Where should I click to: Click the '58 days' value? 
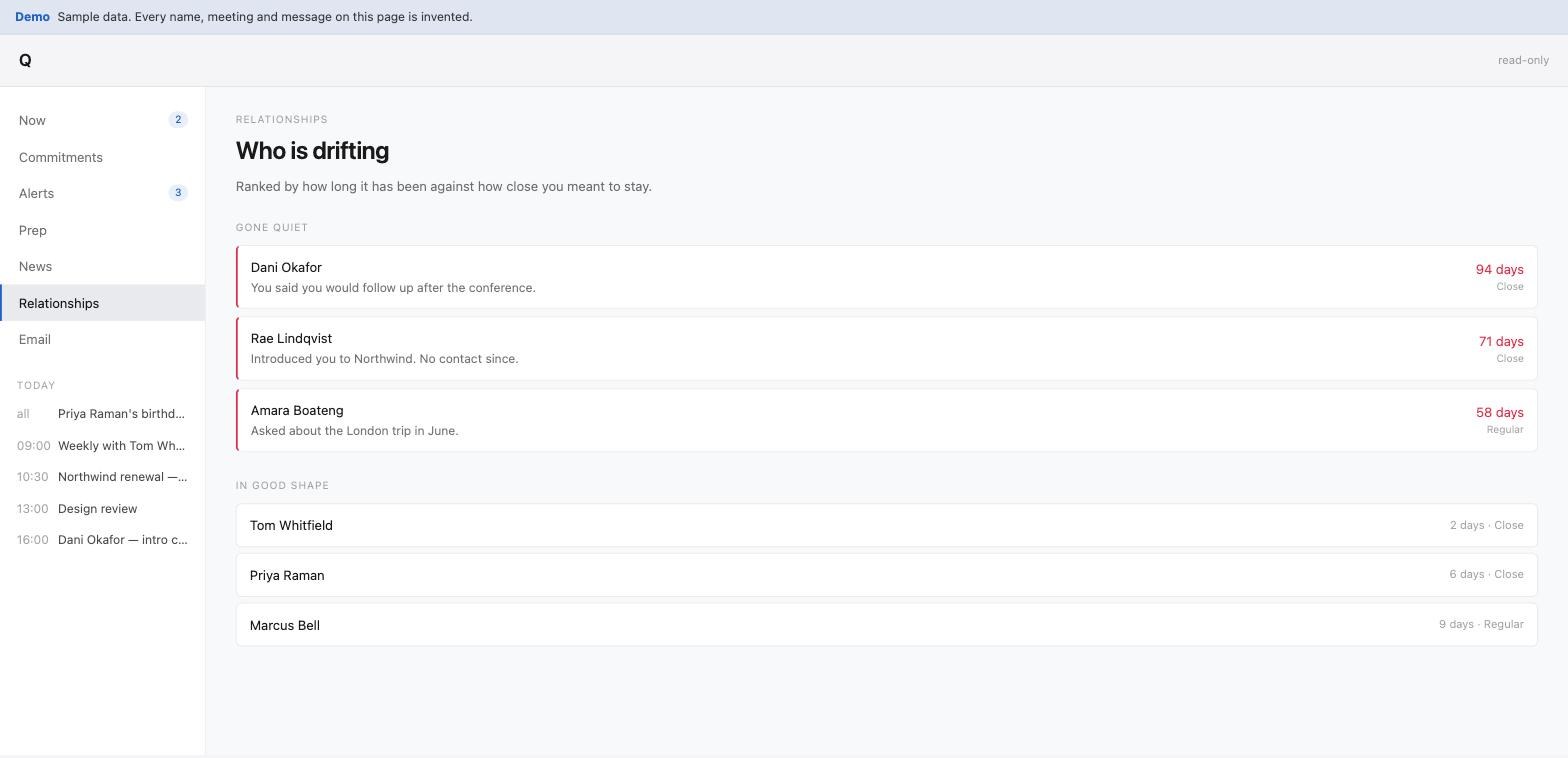[x=1499, y=412]
